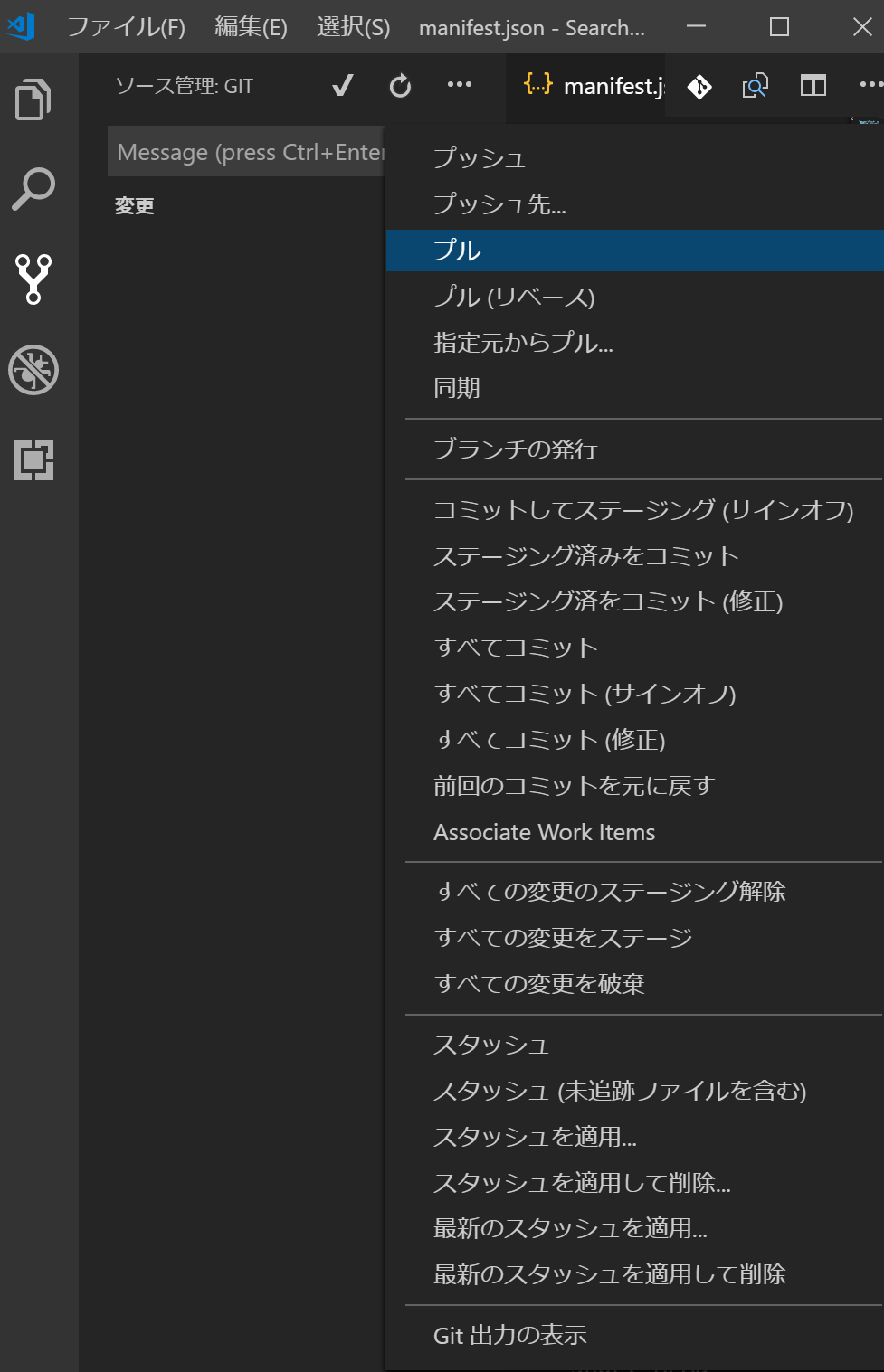Viewport: 884px width, 1372px height.
Task: Refresh the source control view
Action: pyautogui.click(x=400, y=86)
